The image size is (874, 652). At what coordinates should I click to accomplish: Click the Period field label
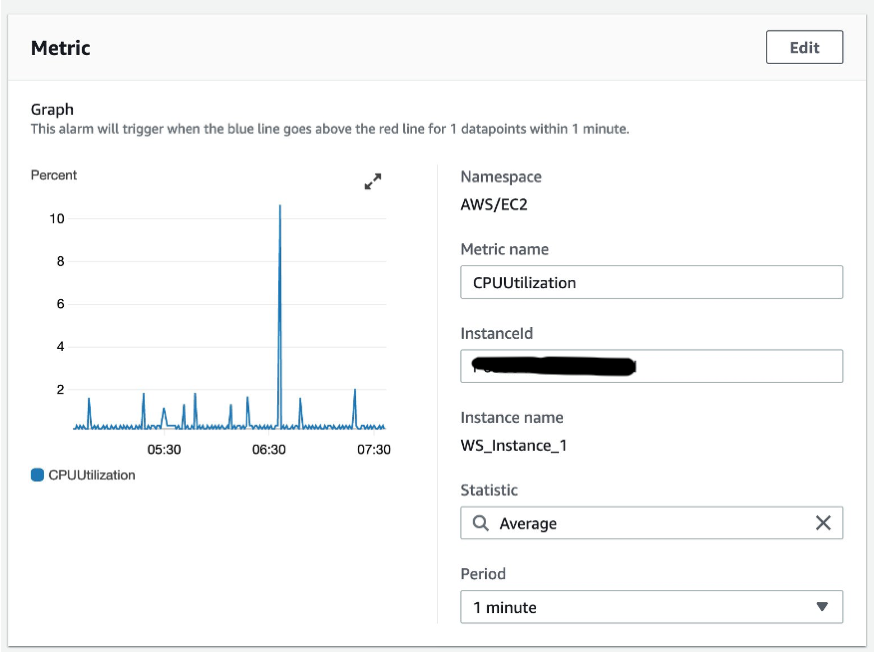483,573
